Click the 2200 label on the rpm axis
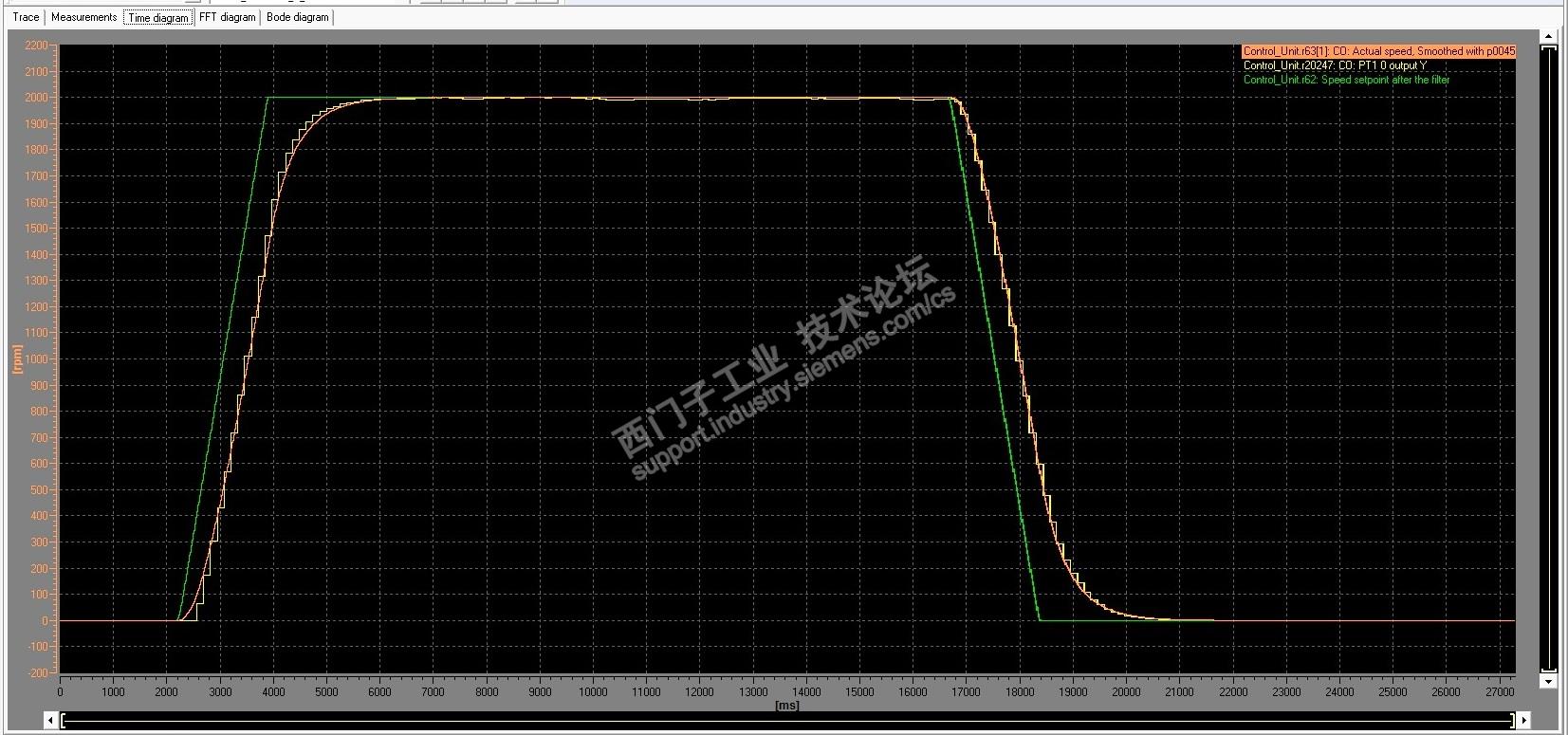Screen dimensions: 1568x735 (x=37, y=46)
